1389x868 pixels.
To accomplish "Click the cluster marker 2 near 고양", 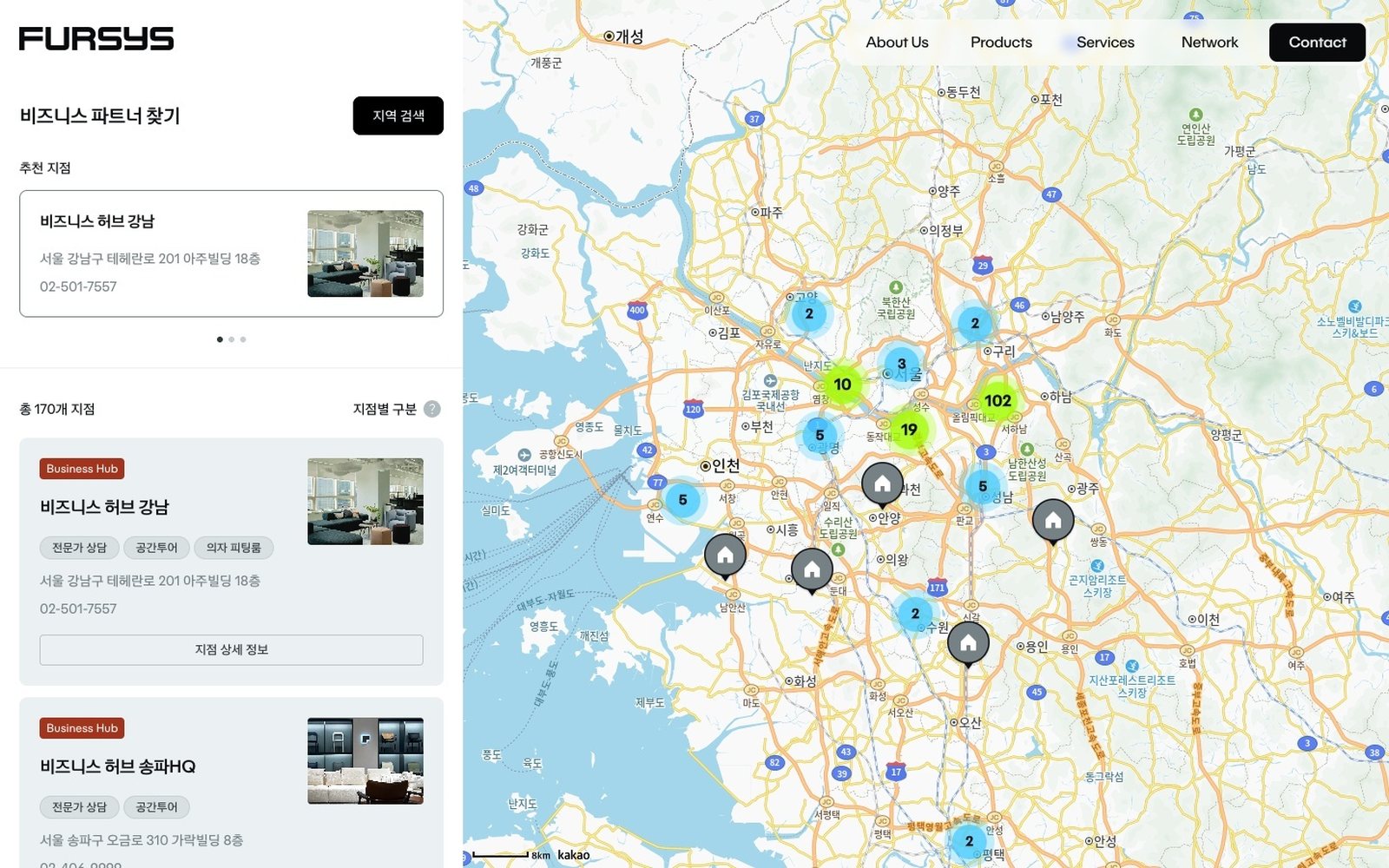I will [809, 314].
